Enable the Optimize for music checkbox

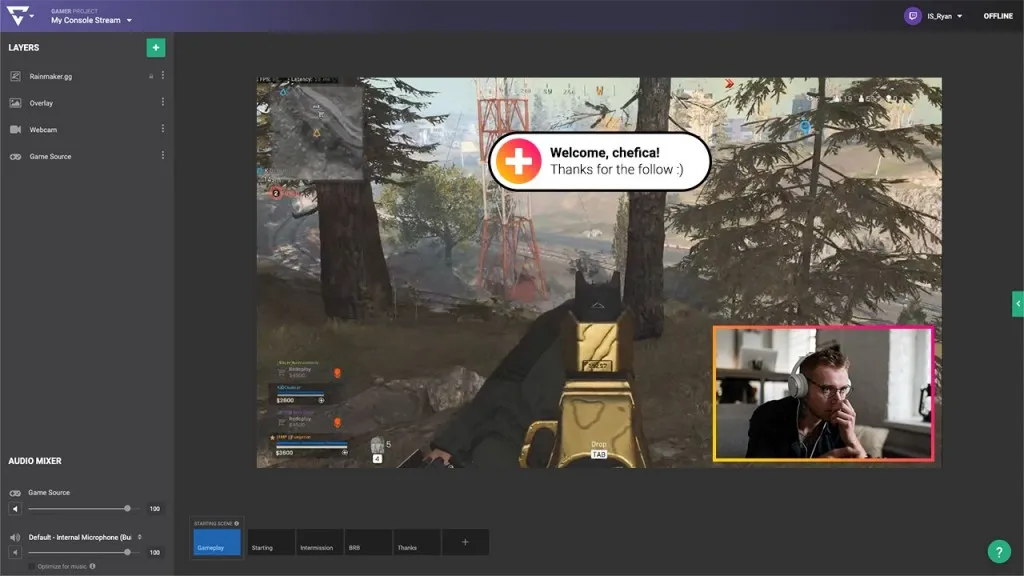[x=31, y=566]
